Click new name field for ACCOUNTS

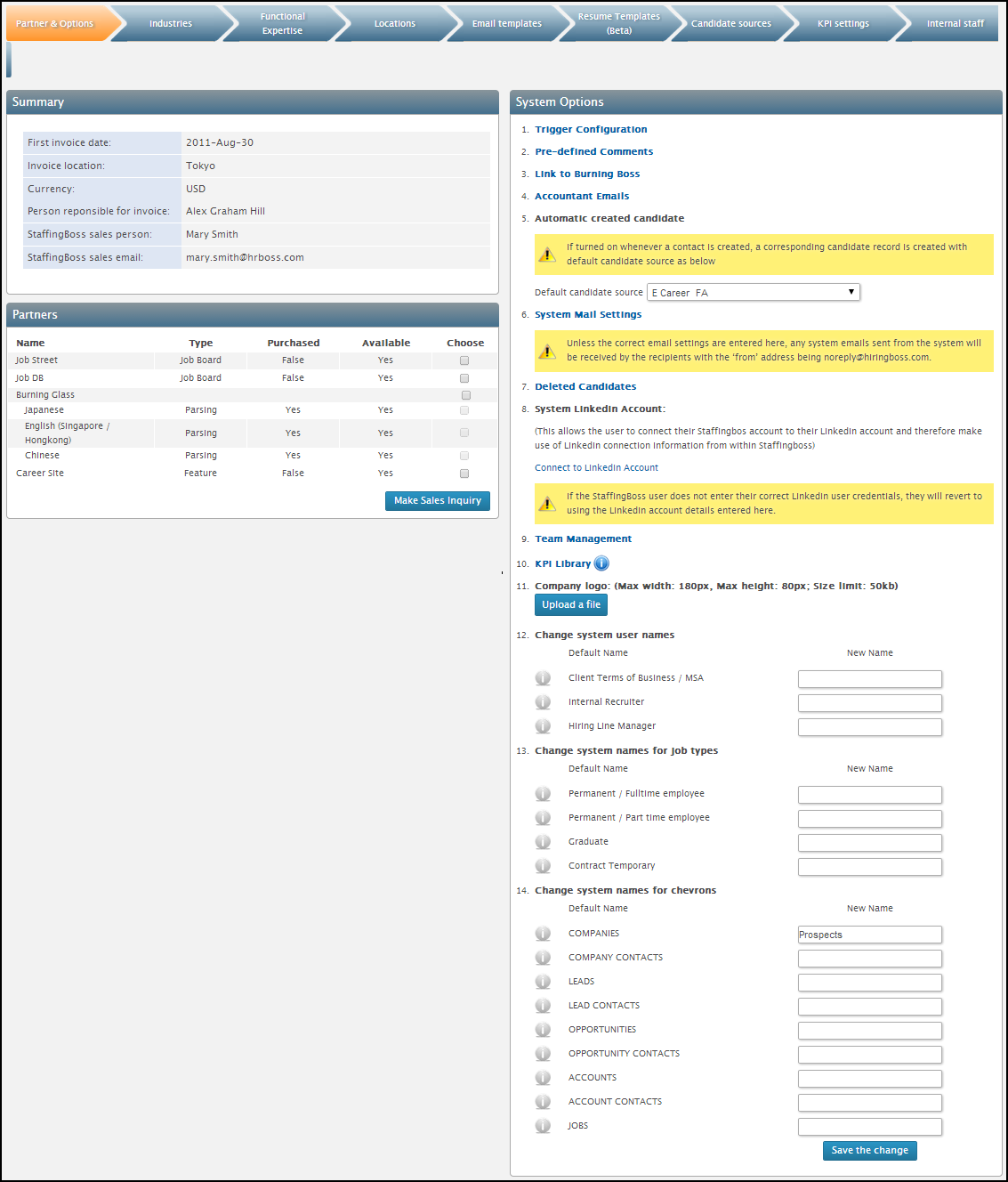pyautogui.click(x=870, y=1079)
